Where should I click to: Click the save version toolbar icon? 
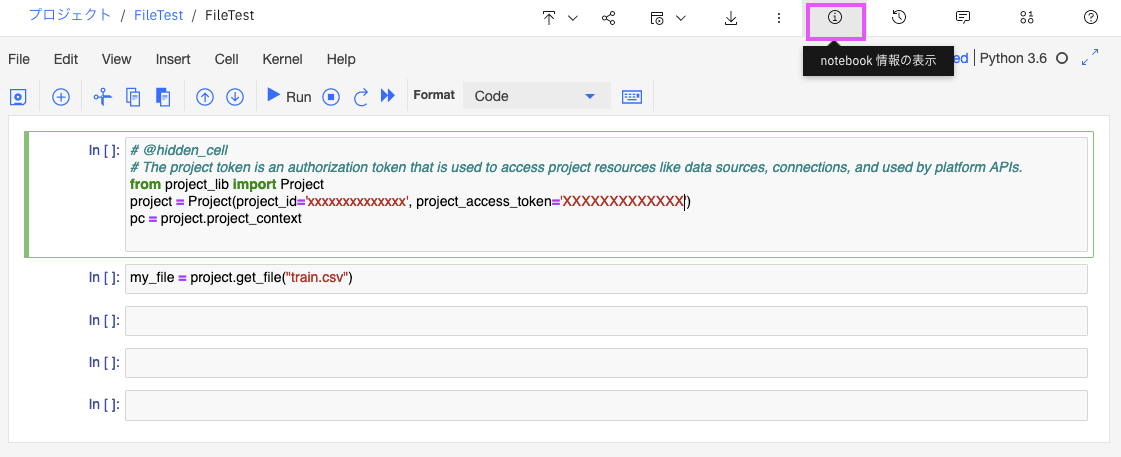tap(19, 97)
